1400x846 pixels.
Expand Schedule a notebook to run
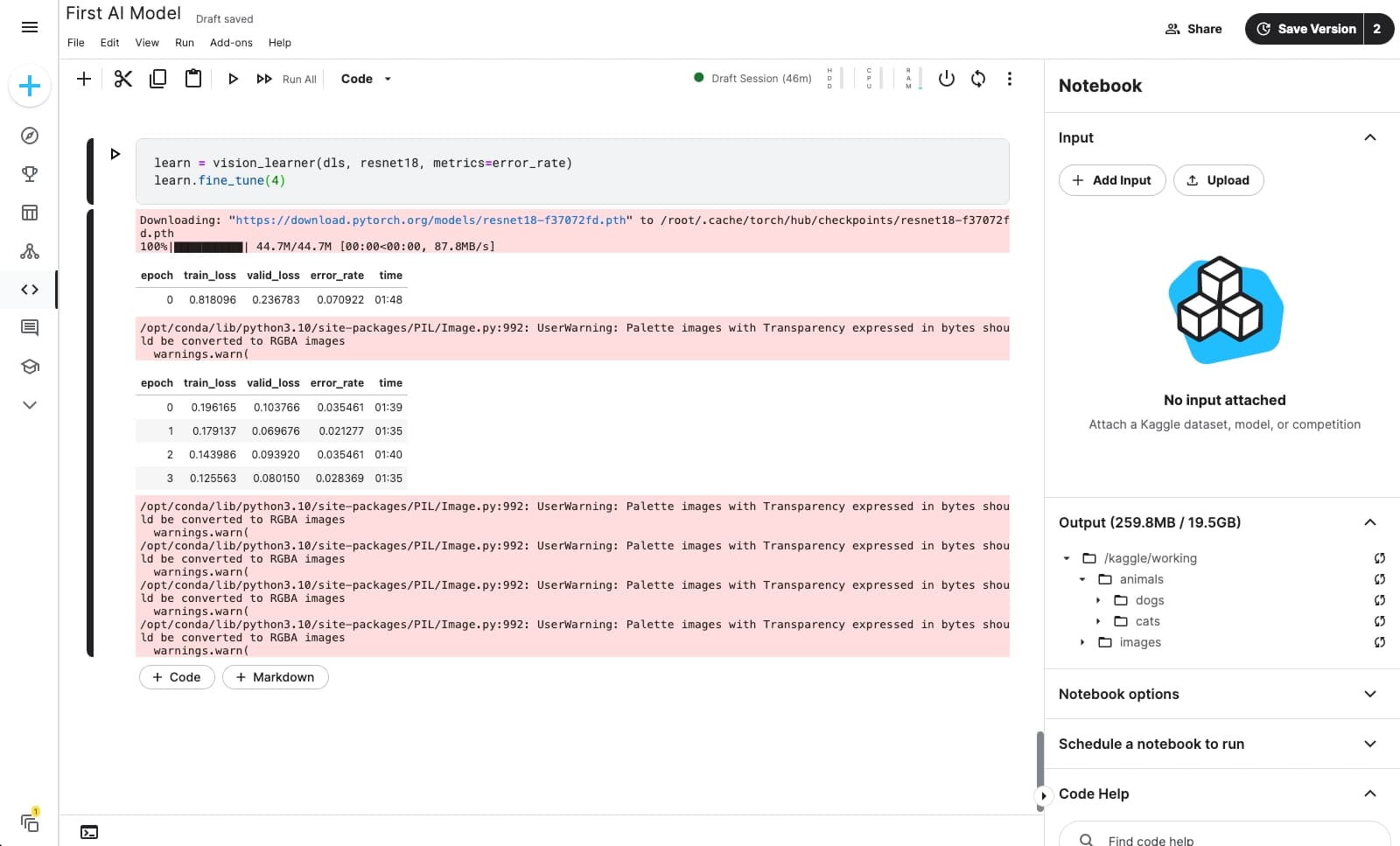(1369, 744)
